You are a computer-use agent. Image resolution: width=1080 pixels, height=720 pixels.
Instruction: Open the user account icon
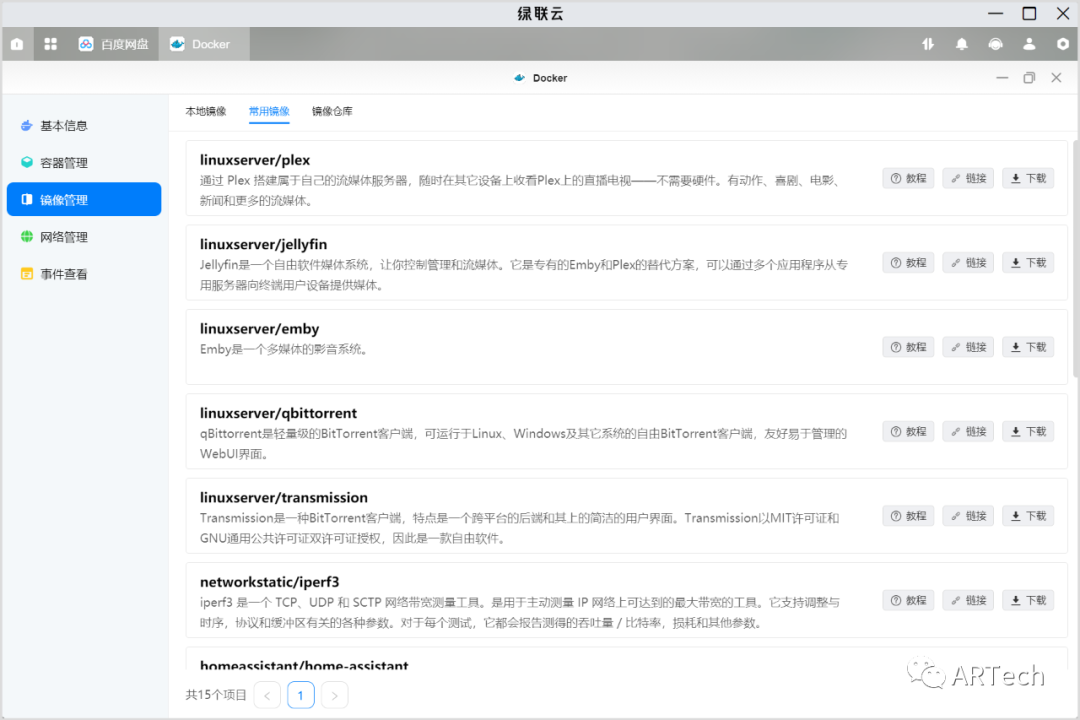[1029, 44]
